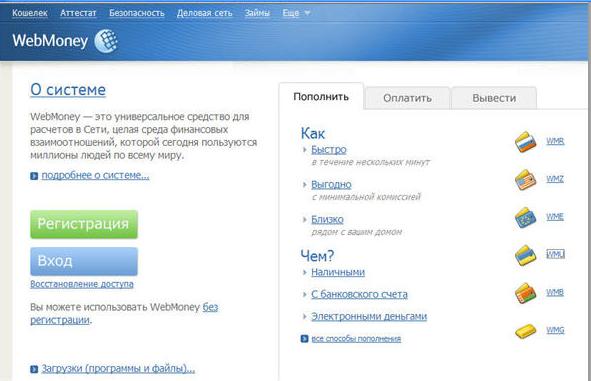Image resolution: width=591 pixels, height=381 pixels.
Task: Click arrow icon beside 'все способы пополнения'
Action: tap(305, 339)
